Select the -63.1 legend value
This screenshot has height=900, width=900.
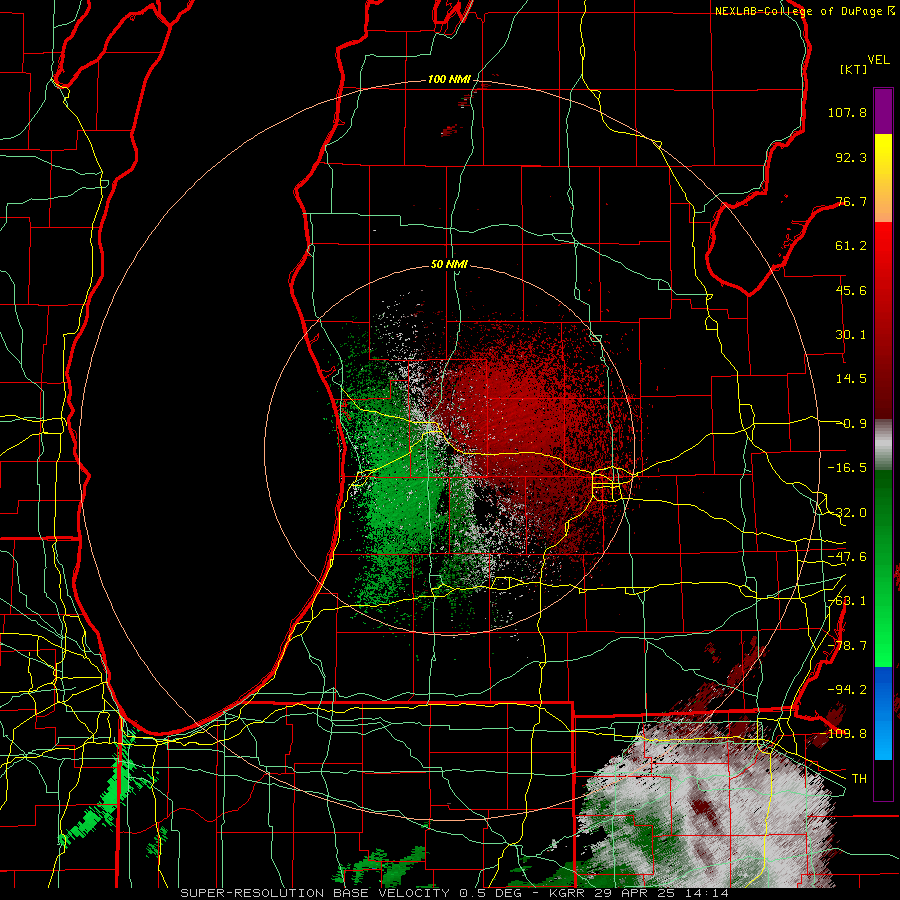(x=847, y=601)
